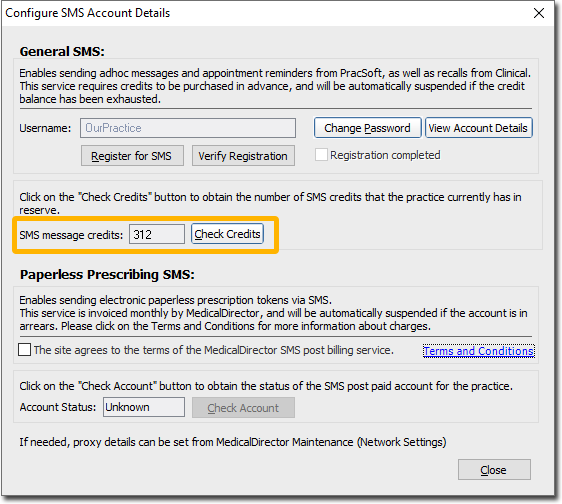Click the Account Status label
The height and width of the screenshot is (504, 562).
58,407
